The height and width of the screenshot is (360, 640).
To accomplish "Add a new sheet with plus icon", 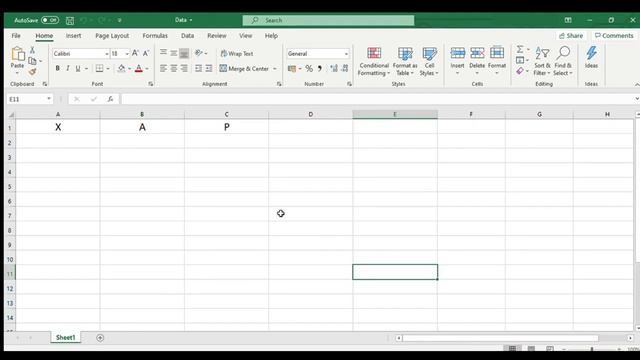I will tap(100, 338).
